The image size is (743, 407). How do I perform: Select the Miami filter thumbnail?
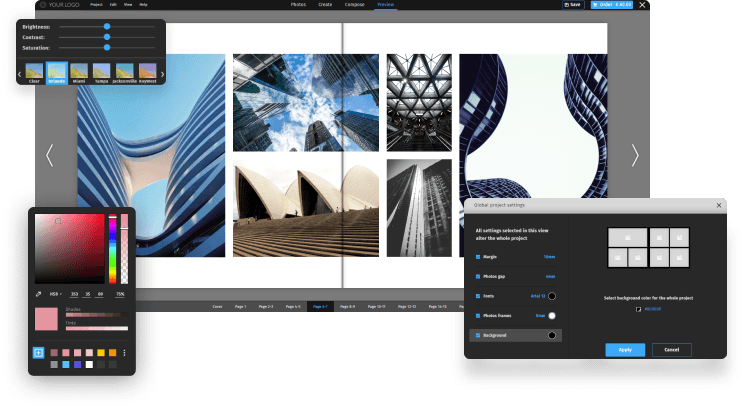pyautogui.click(x=79, y=72)
